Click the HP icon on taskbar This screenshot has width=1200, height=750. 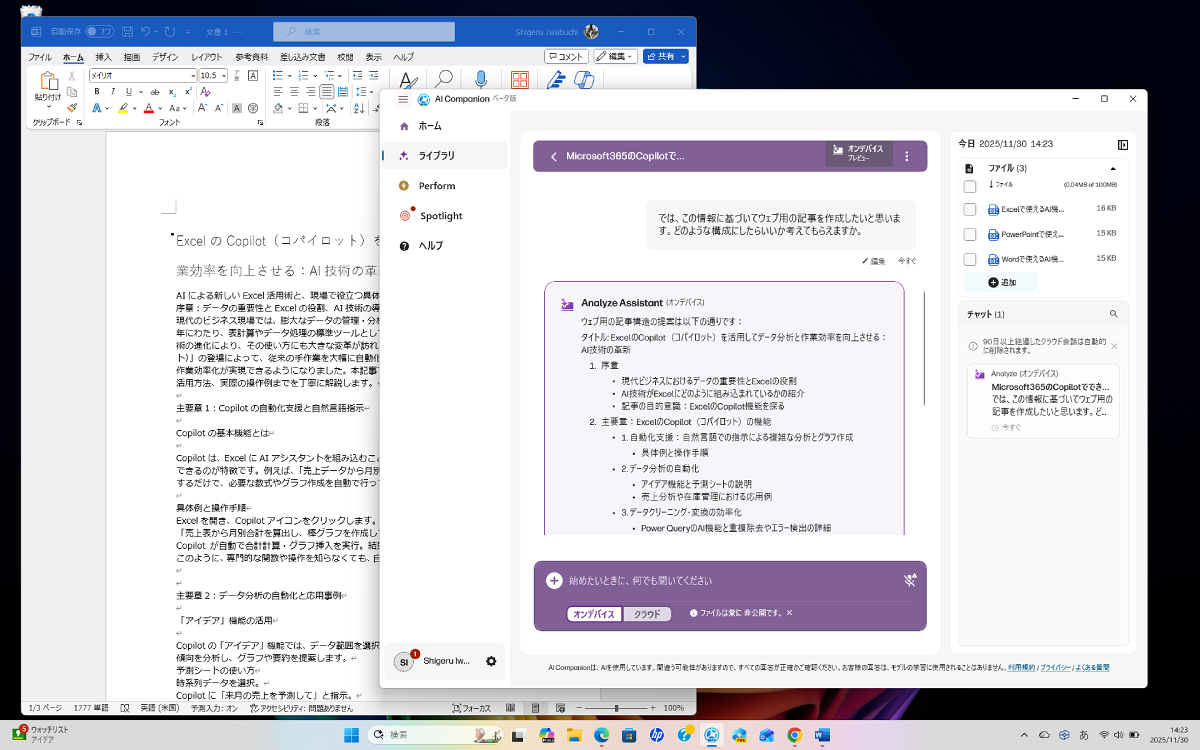(657, 735)
